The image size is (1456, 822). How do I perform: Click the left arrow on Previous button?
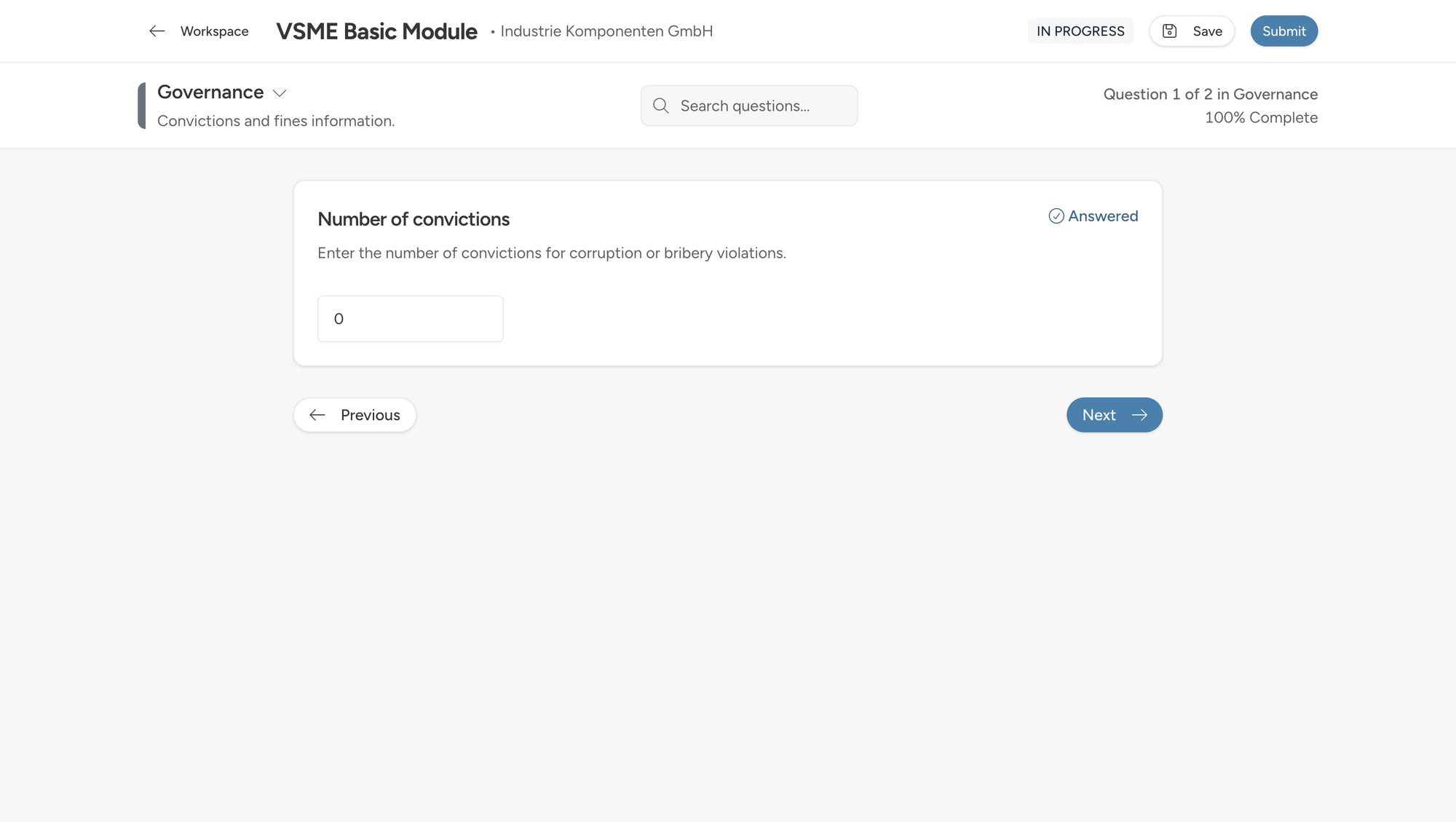(x=317, y=415)
